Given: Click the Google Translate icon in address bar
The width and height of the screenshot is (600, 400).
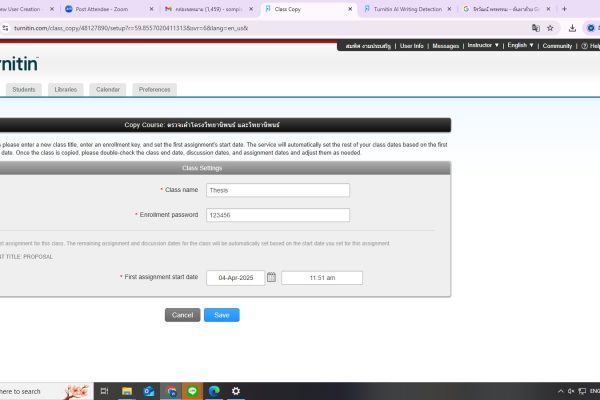Looking at the screenshot, I should pos(536,28).
